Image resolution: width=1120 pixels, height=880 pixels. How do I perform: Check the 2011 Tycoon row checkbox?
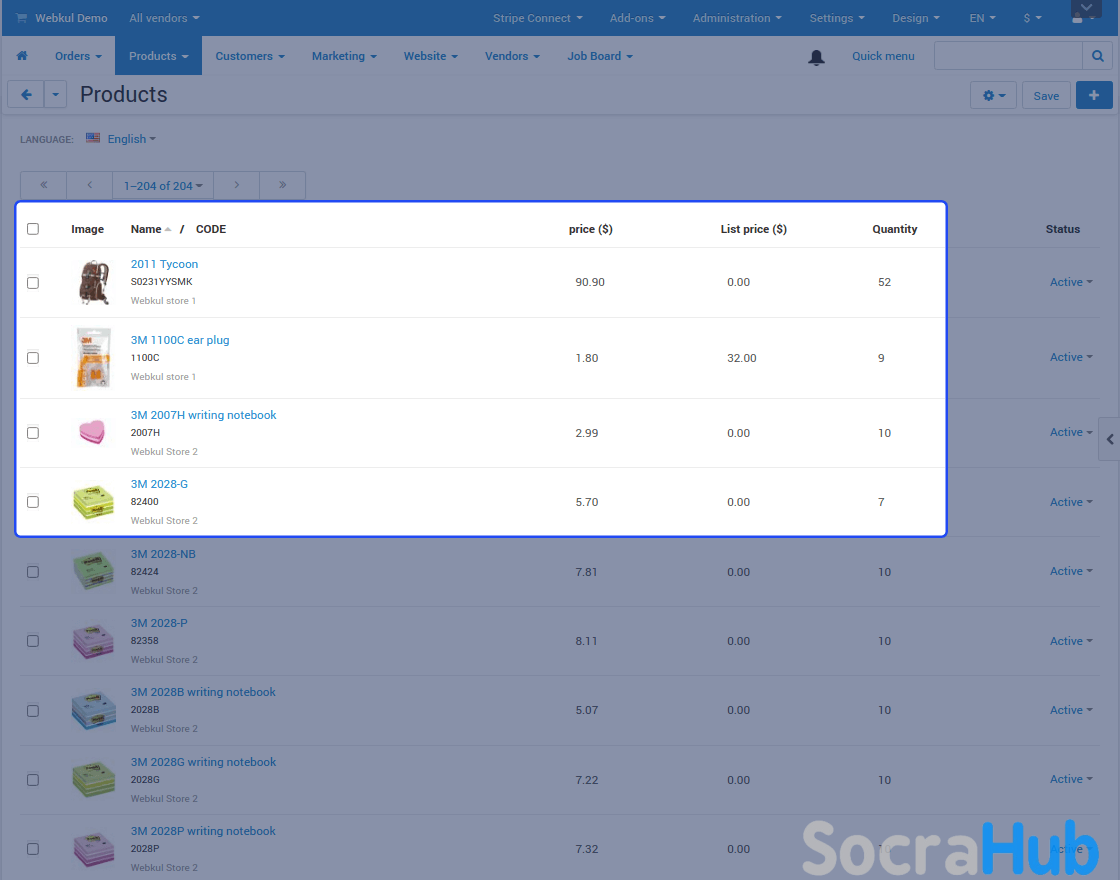pos(33,283)
